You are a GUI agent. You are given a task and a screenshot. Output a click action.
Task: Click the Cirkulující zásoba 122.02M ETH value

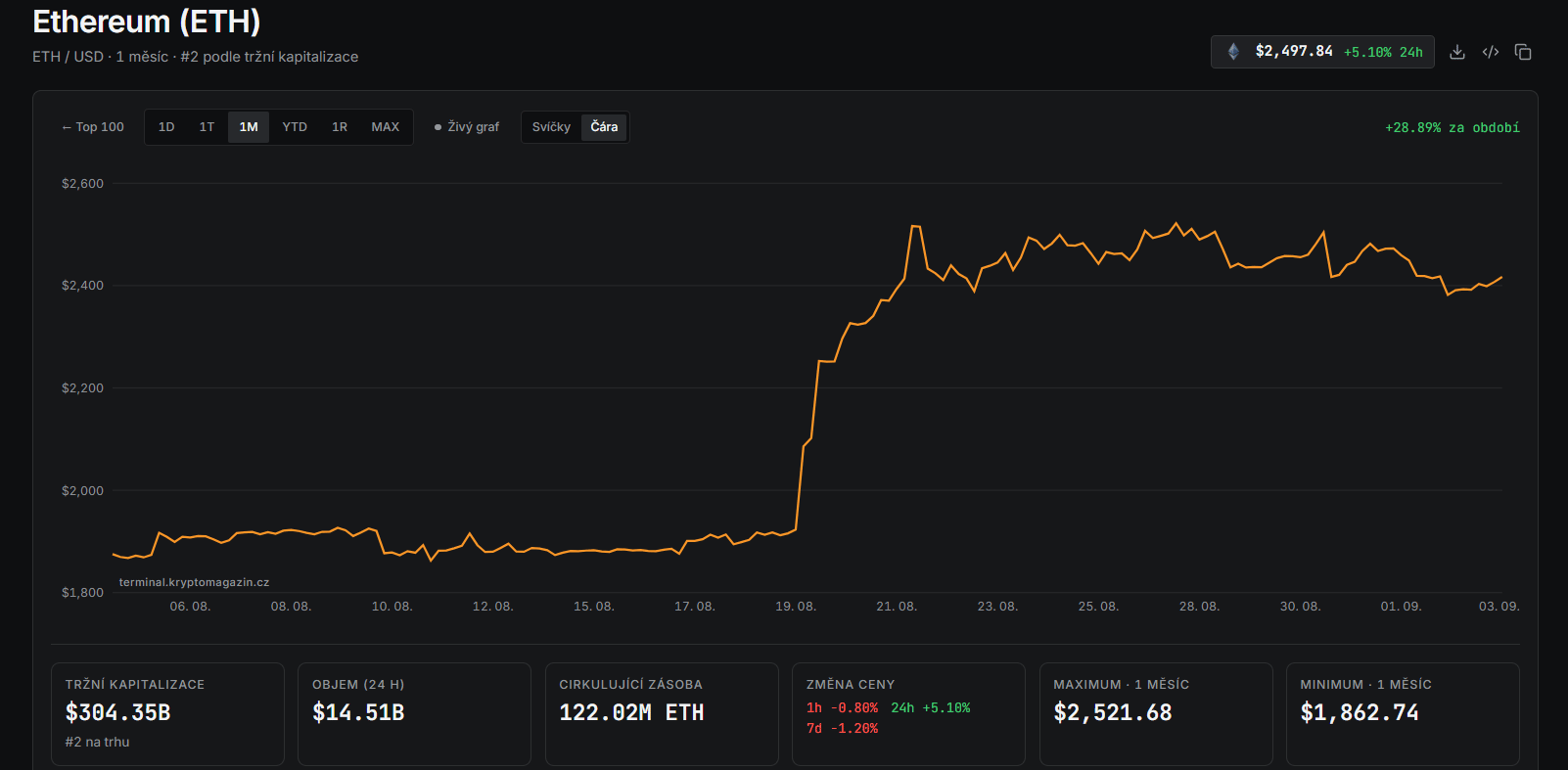(631, 713)
